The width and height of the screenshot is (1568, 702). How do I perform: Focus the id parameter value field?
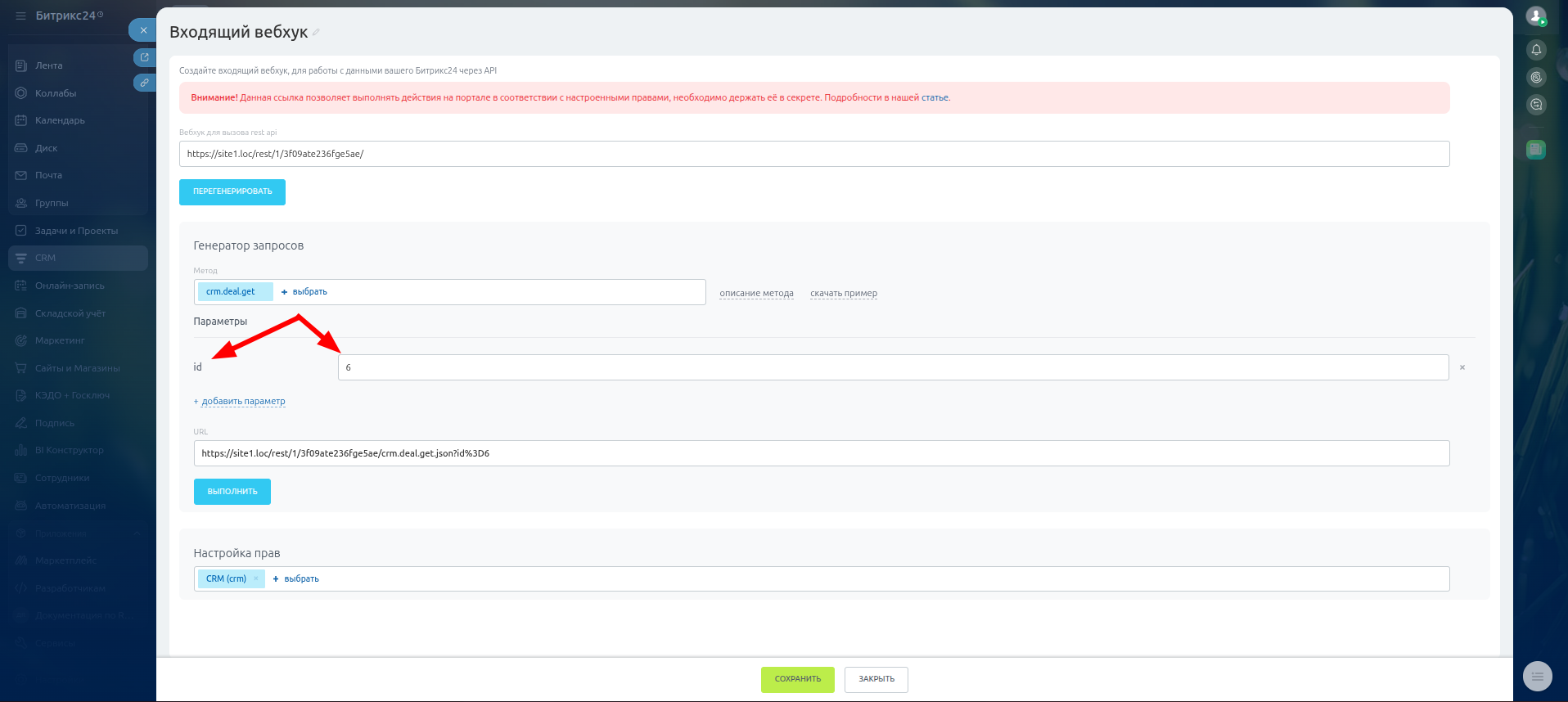click(892, 367)
